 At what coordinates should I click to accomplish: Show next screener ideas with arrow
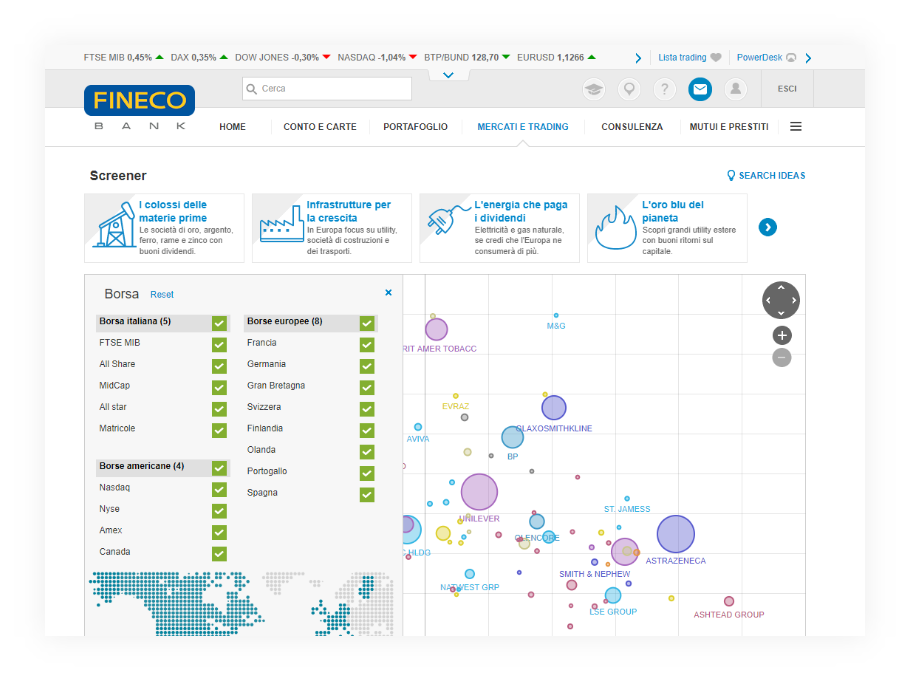pyautogui.click(x=767, y=227)
